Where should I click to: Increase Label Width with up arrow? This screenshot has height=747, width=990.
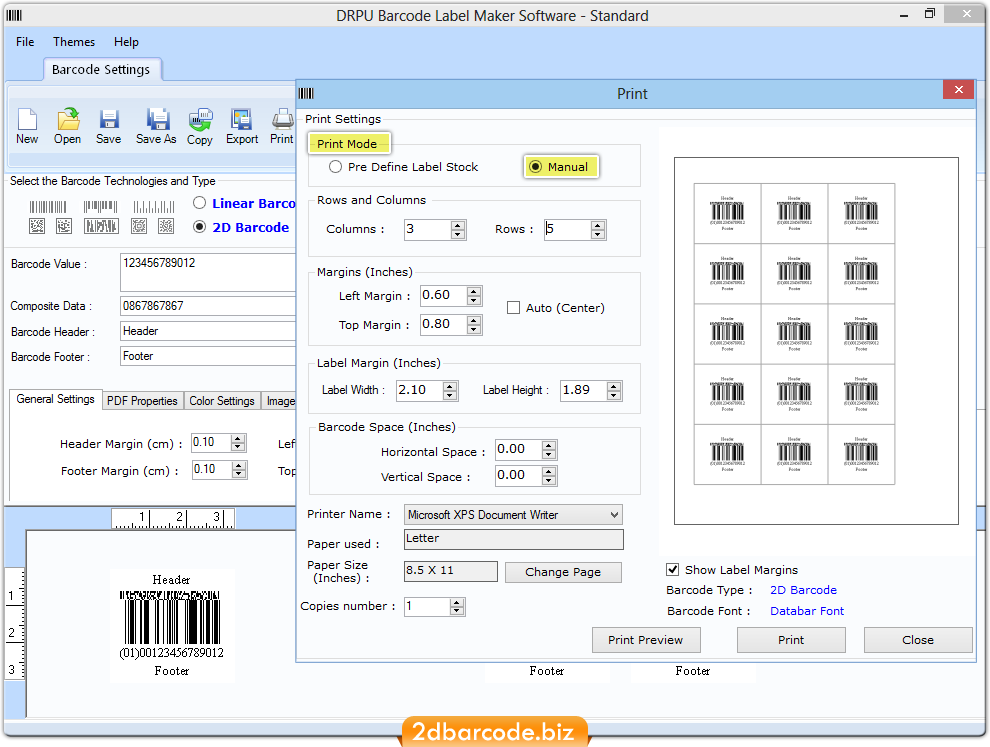(x=450, y=386)
